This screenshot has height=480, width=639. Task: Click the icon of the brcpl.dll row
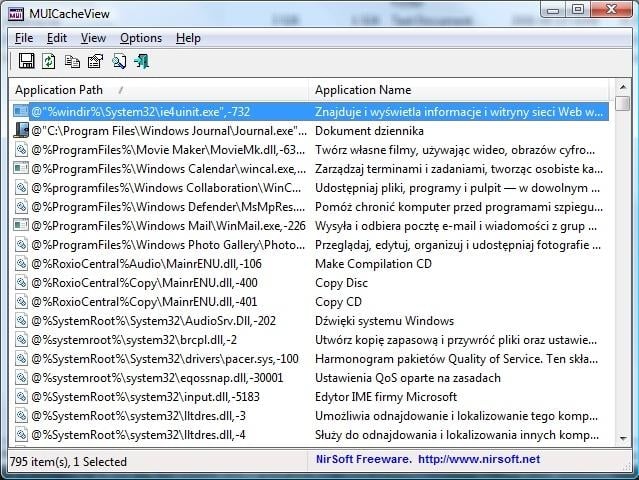[x=21, y=339]
